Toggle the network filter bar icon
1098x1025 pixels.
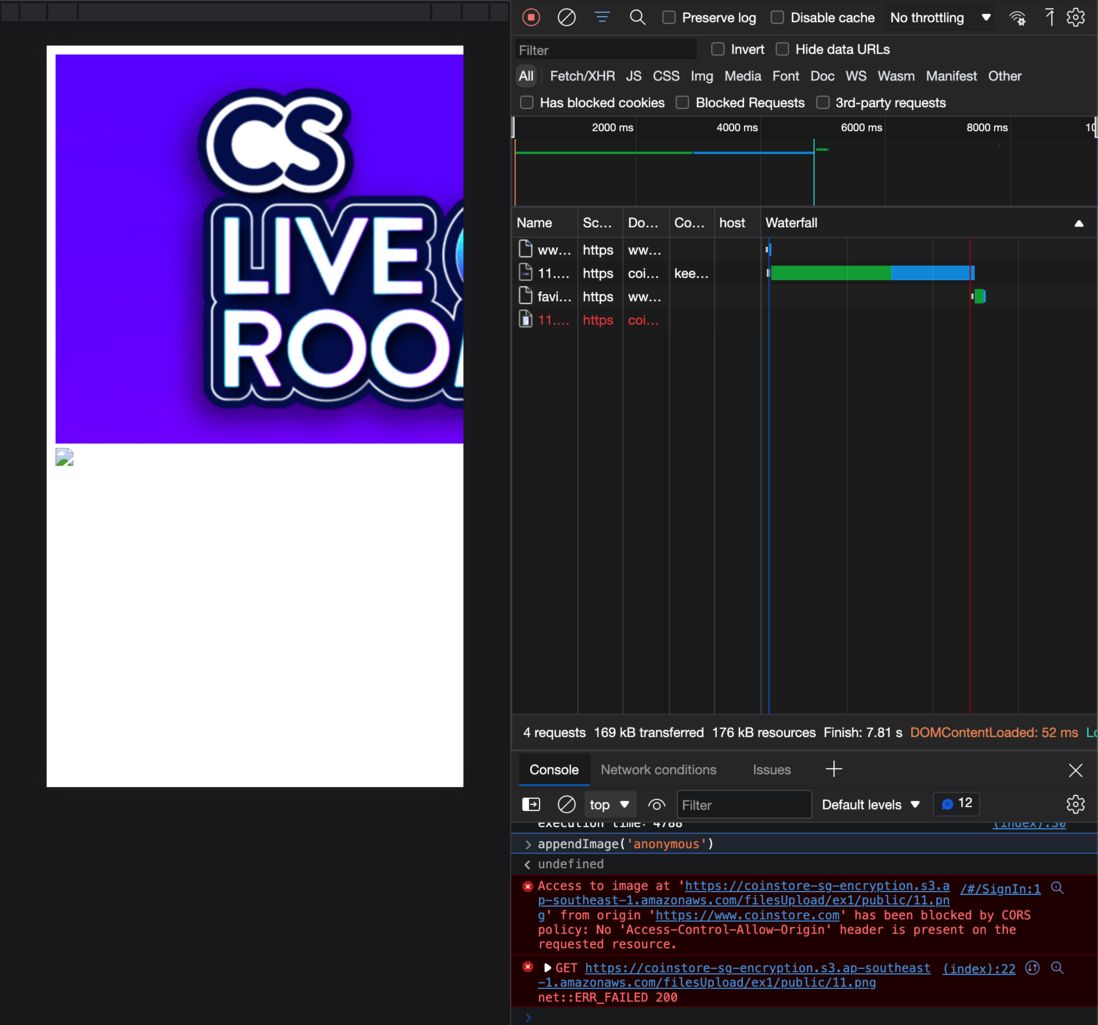[602, 18]
